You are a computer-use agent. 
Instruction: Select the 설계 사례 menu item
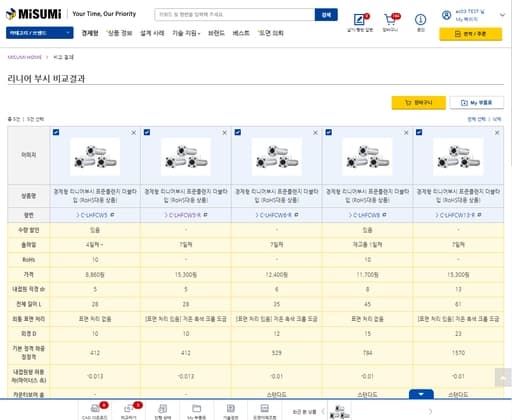point(152,33)
